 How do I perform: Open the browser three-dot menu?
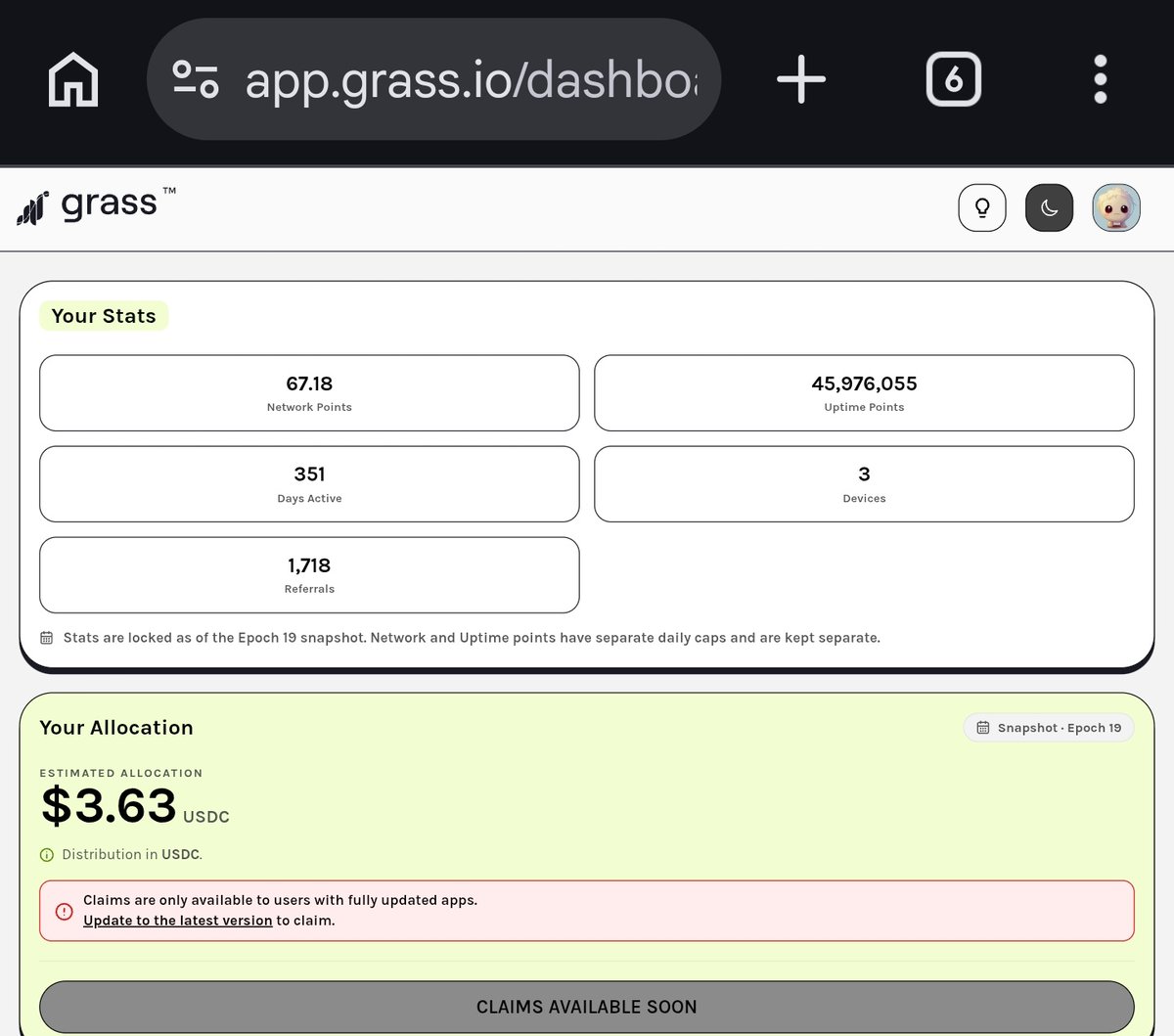[1101, 79]
